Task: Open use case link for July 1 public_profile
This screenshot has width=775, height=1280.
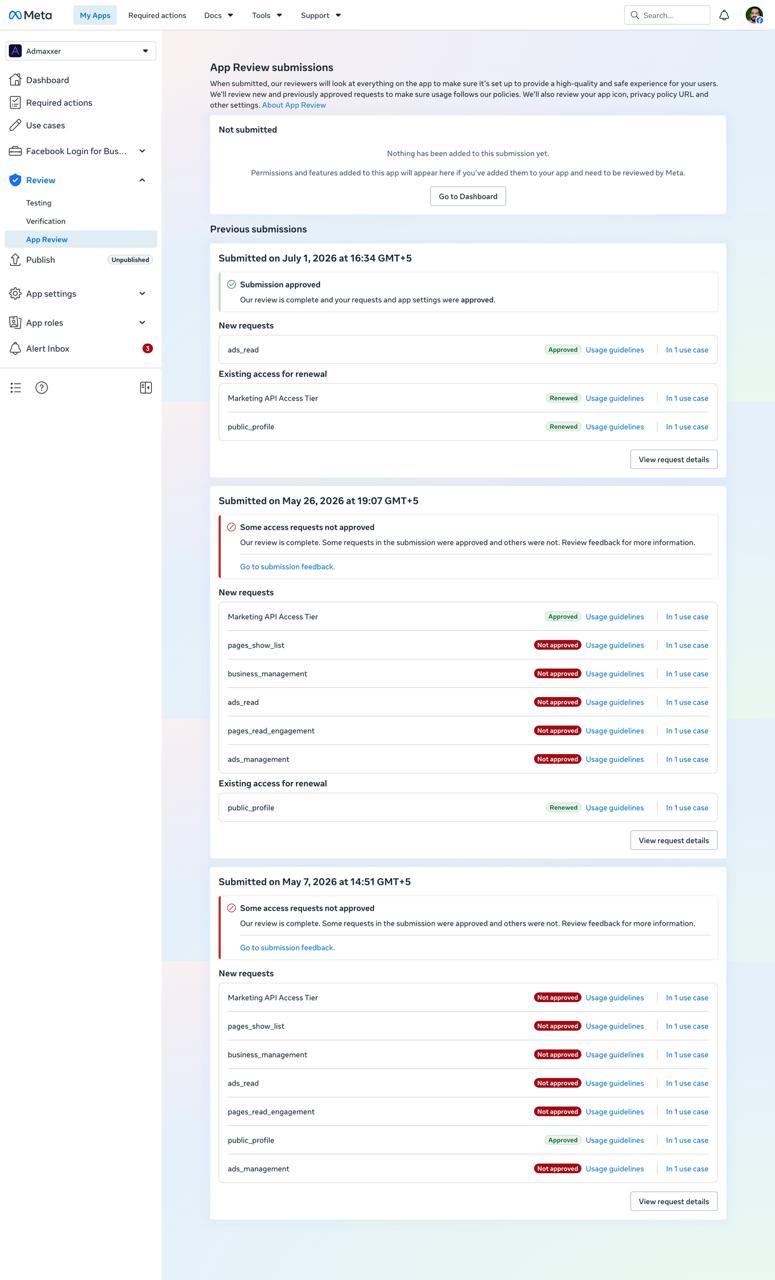Action: (687, 427)
